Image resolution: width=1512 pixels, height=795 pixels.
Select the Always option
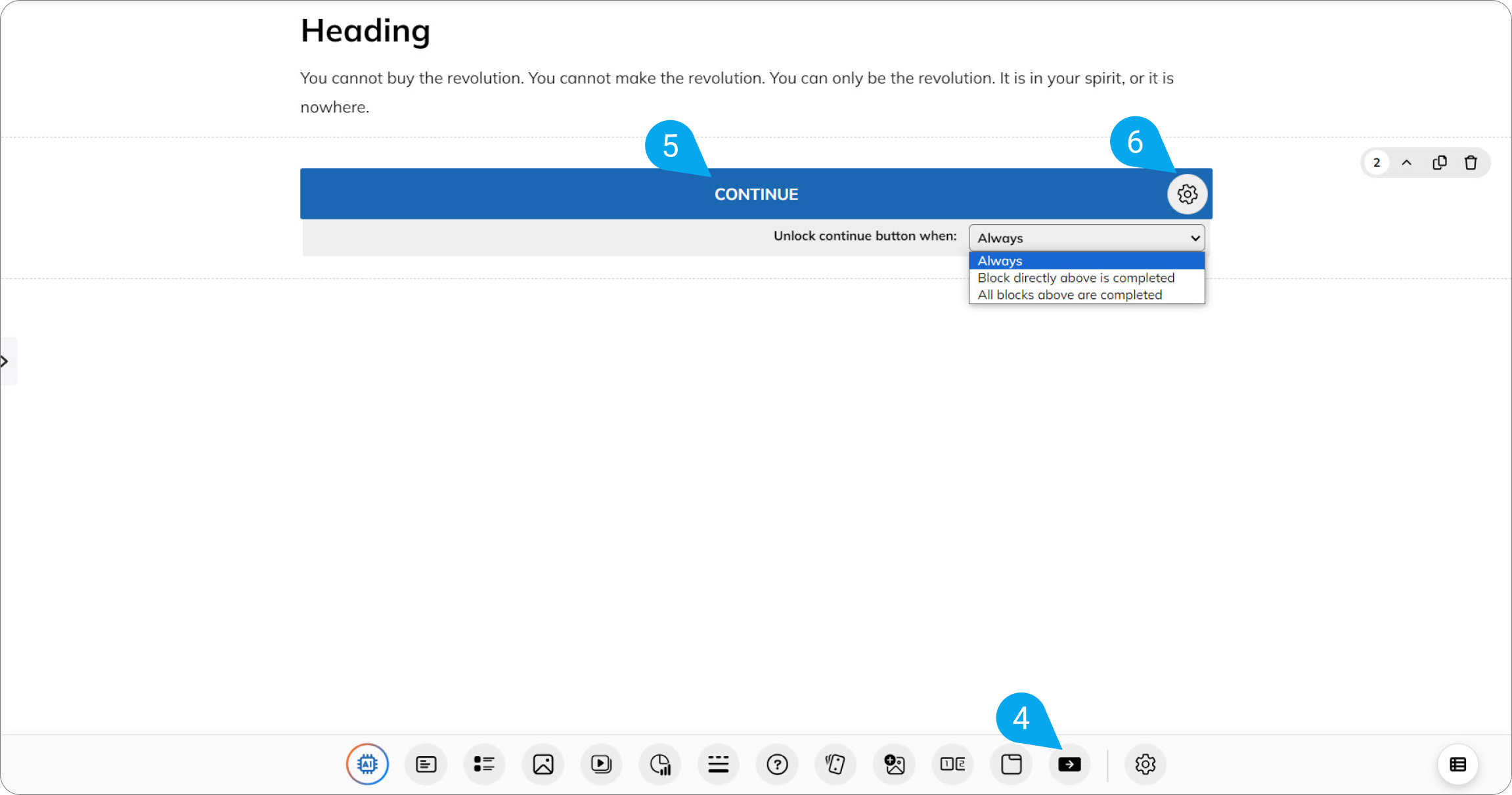(x=1086, y=261)
